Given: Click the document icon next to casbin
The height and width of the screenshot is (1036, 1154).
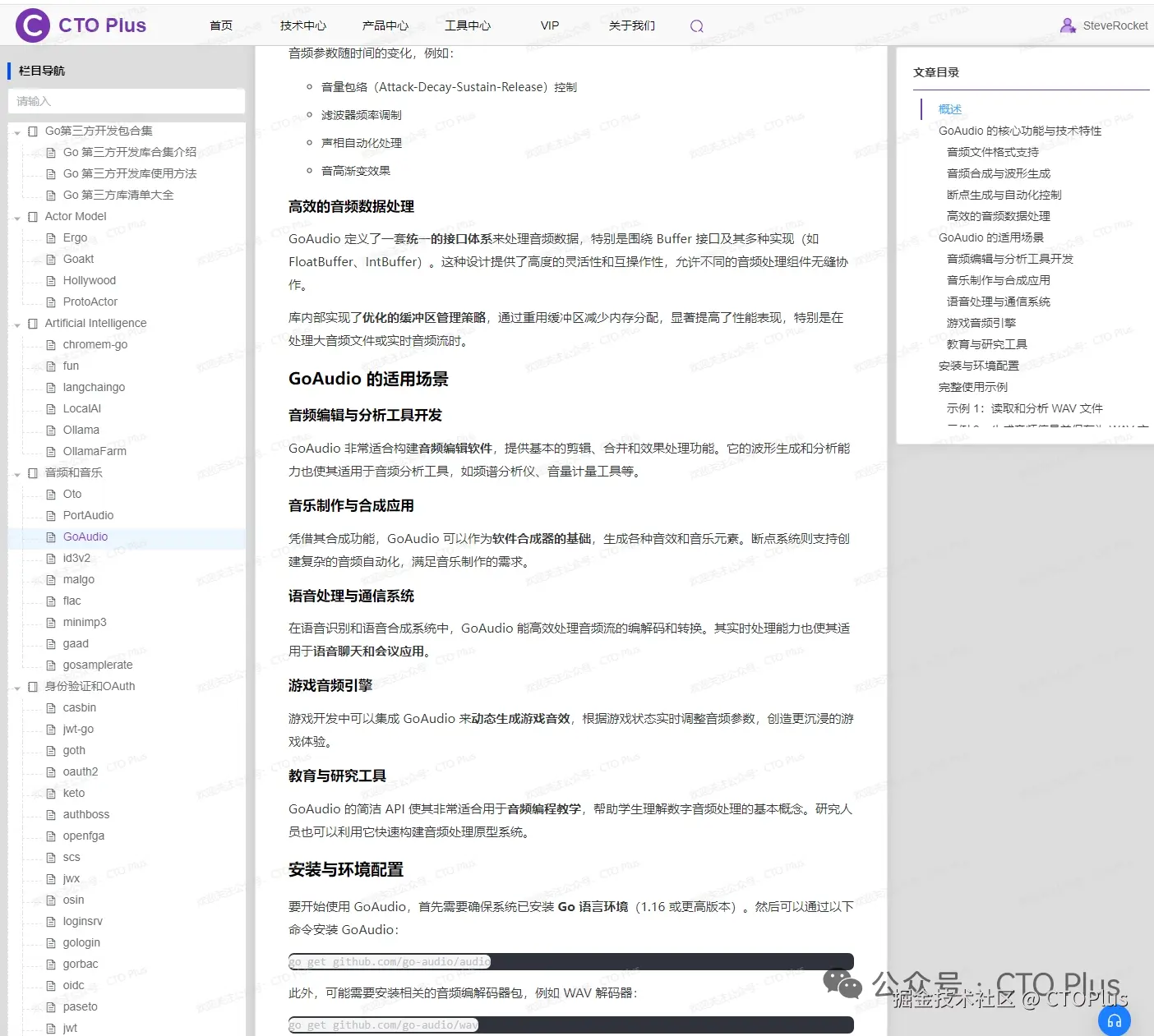Looking at the screenshot, I should [51, 707].
